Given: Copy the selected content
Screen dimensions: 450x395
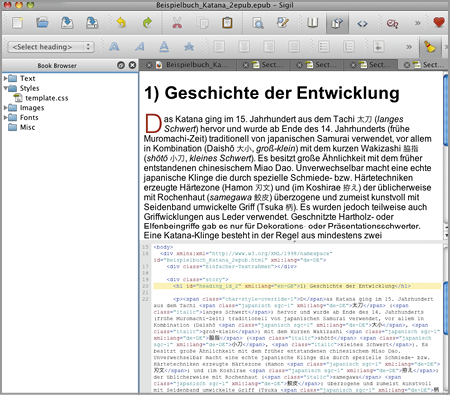Looking at the screenshot, I should point(202,23).
